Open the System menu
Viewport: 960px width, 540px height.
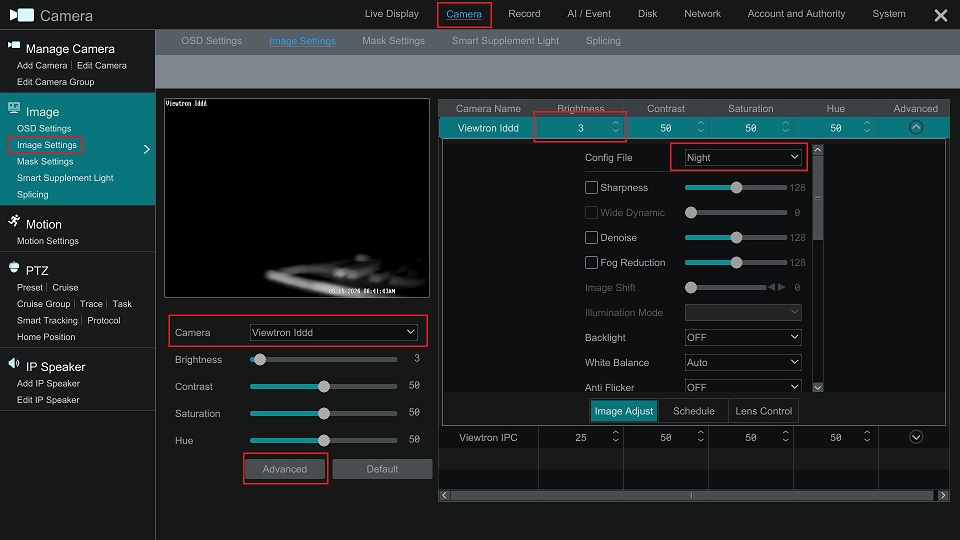point(888,13)
